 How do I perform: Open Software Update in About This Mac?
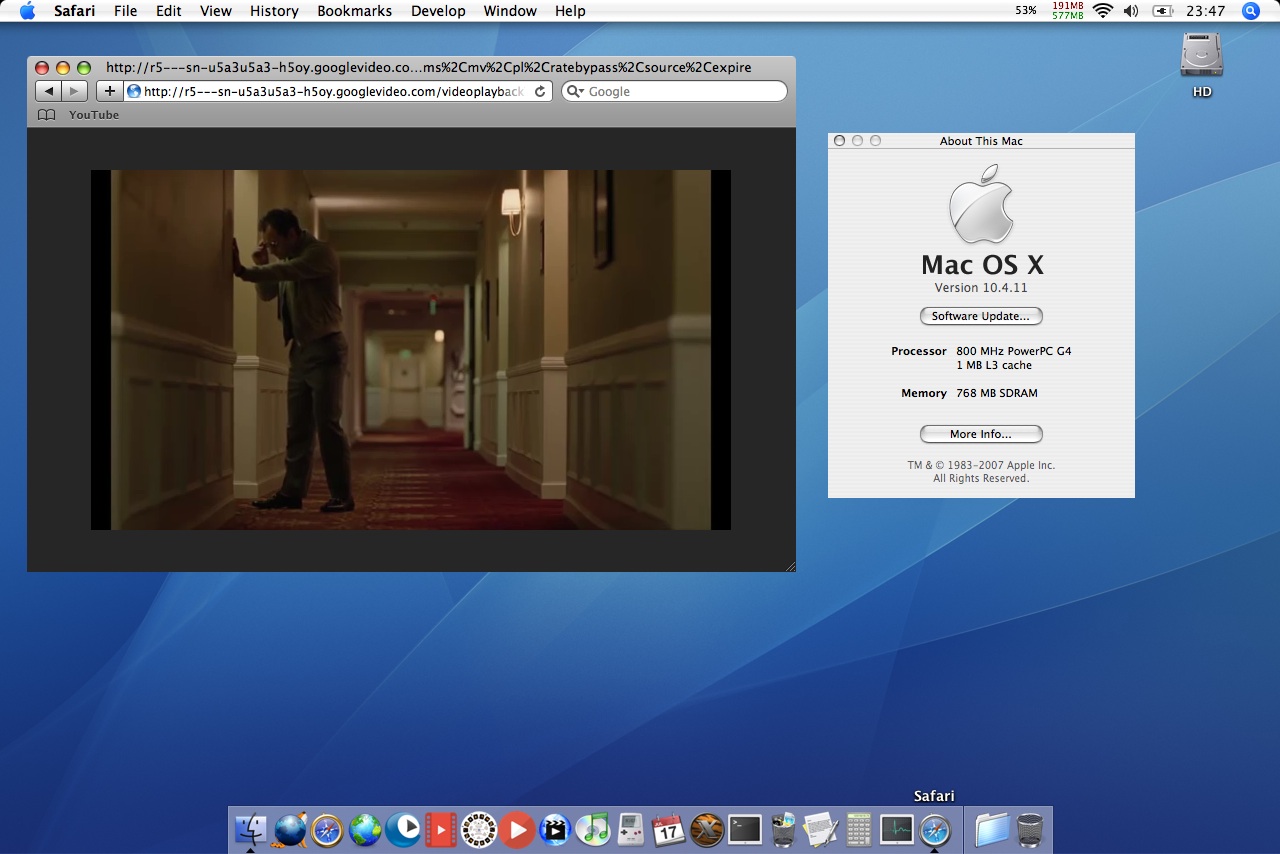(x=981, y=316)
